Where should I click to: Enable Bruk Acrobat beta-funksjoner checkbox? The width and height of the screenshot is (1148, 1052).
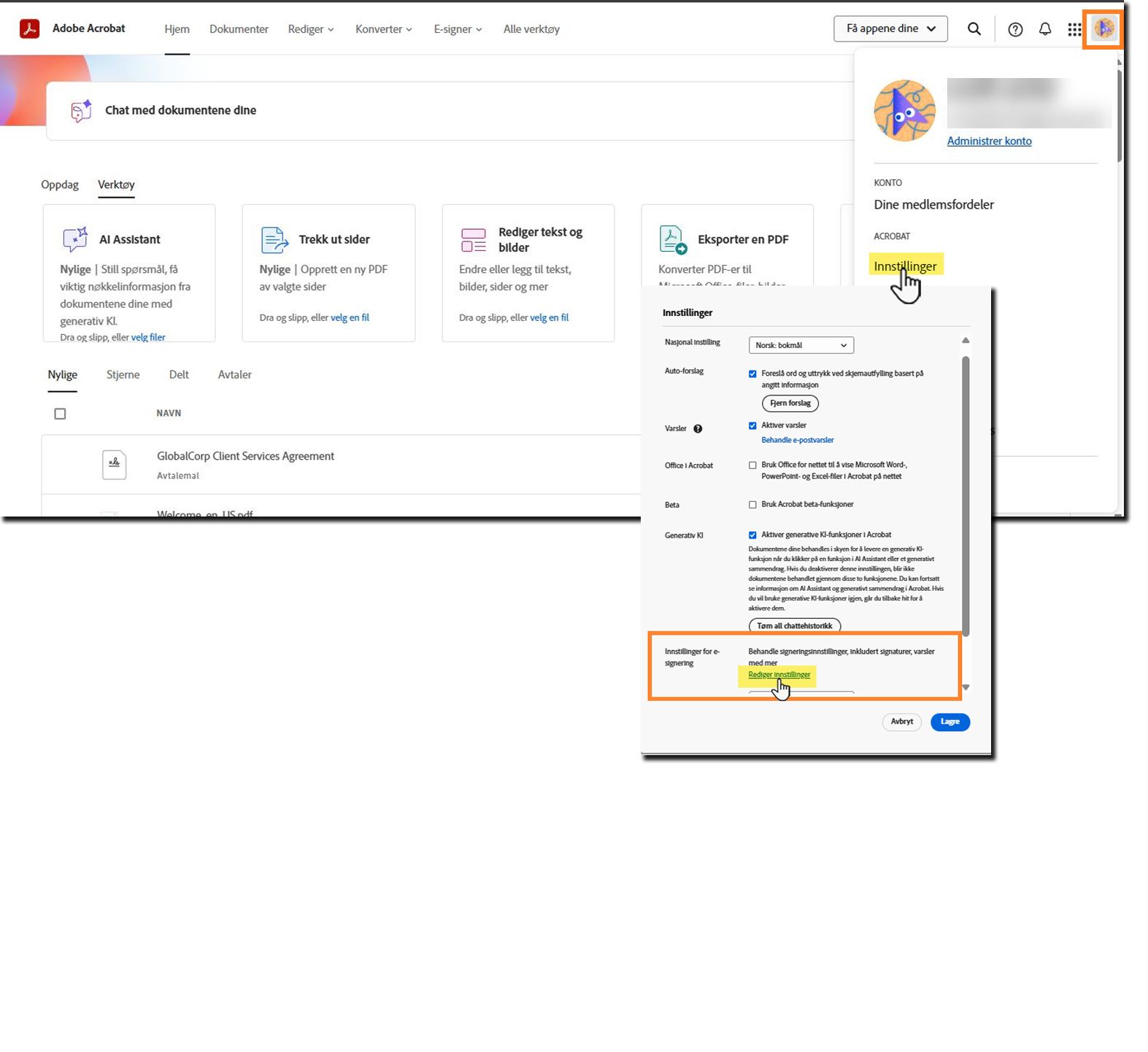tap(752, 504)
